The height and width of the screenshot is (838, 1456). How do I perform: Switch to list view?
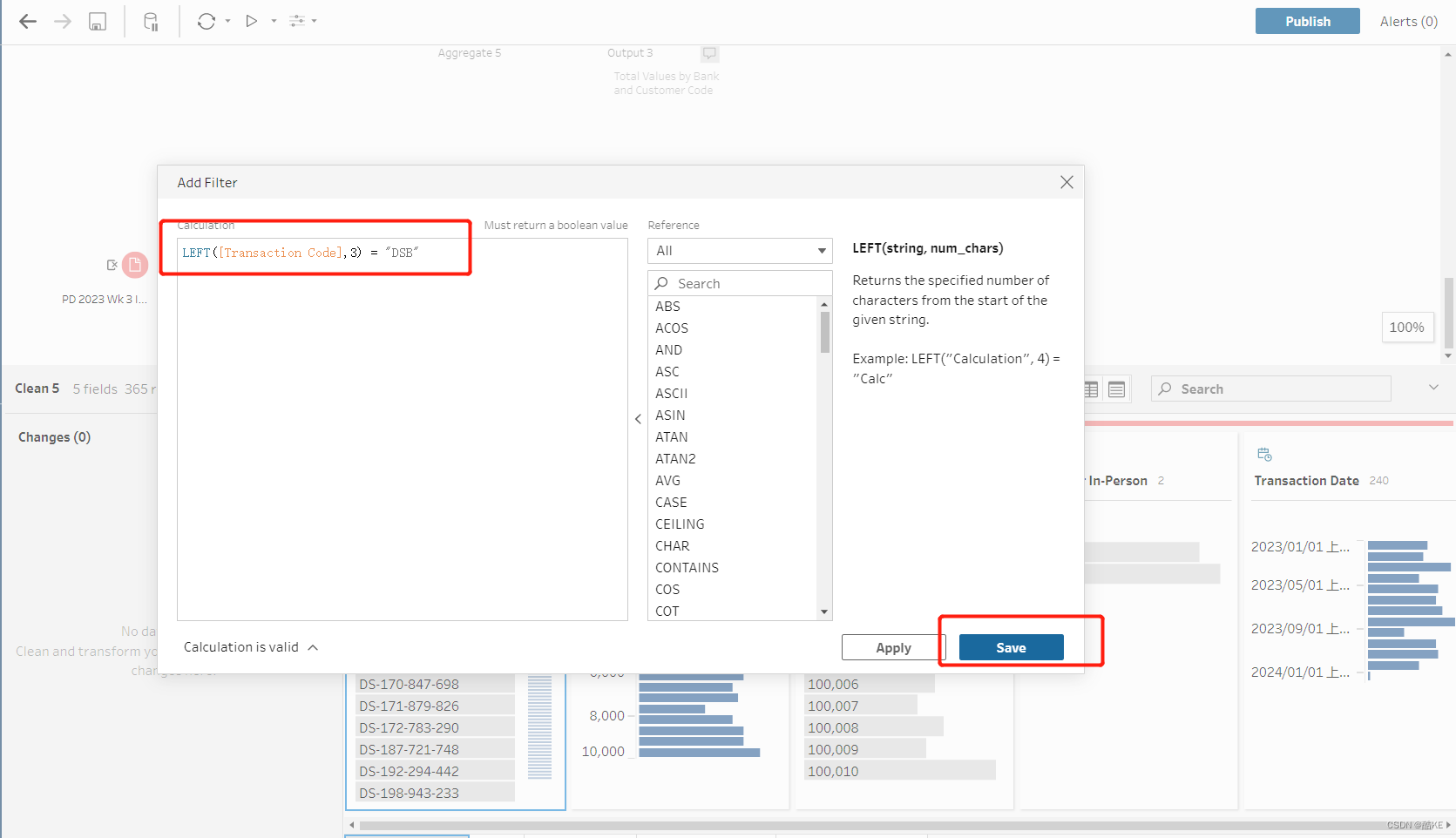click(x=1116, y=389)
